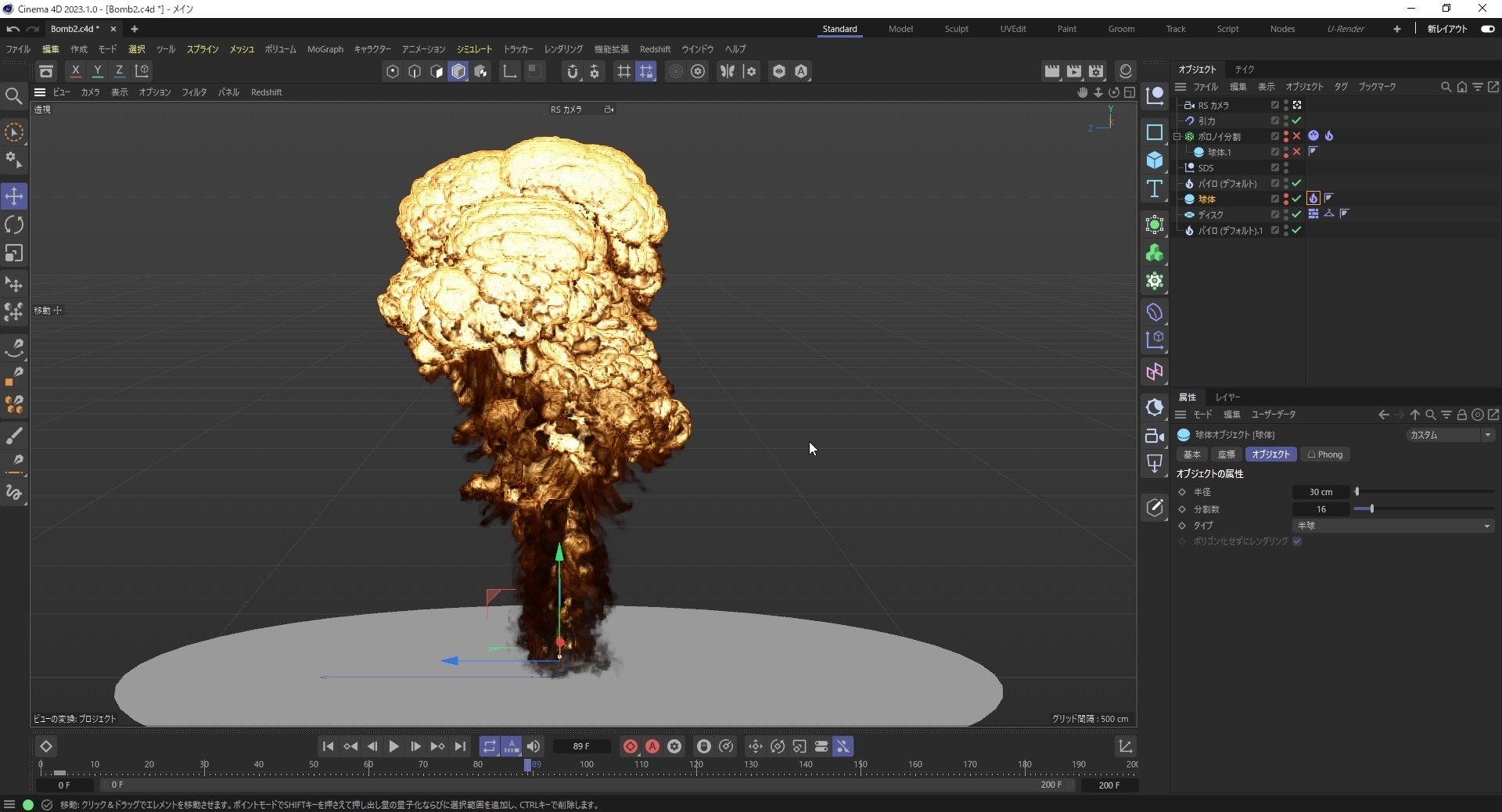This screenshot has width=1502, height=812.
Task: Open カスタム dropdown in attributes panel
Action: pyautogui.click(x=1450, y=435)
